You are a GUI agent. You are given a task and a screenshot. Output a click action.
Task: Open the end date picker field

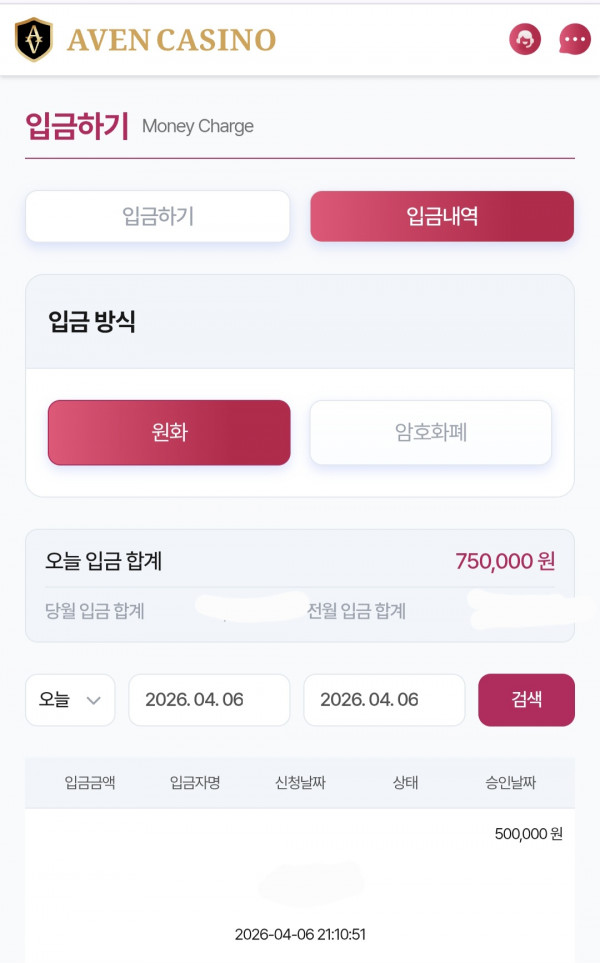point(384,700)
